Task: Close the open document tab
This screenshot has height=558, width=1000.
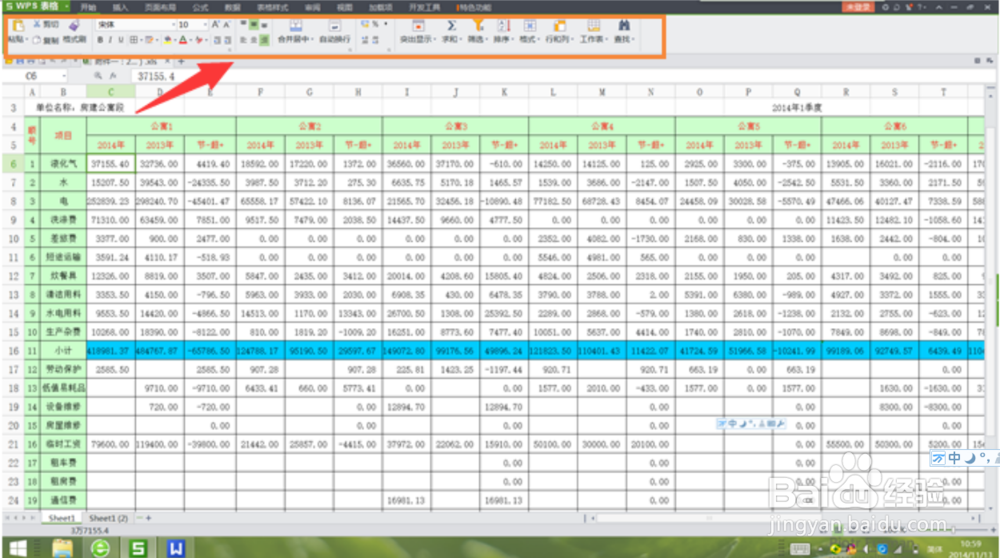Action: tap(167, 61)
